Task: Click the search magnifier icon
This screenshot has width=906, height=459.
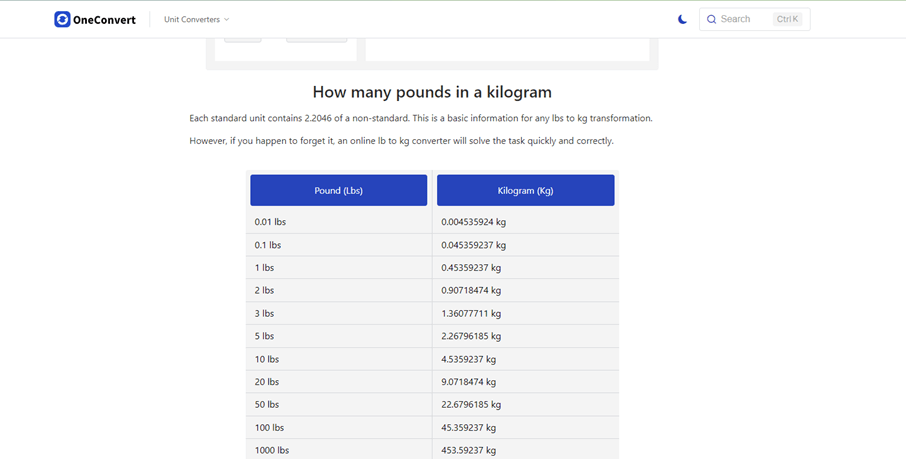Action: pyautogui.click(x=711, y=19)
